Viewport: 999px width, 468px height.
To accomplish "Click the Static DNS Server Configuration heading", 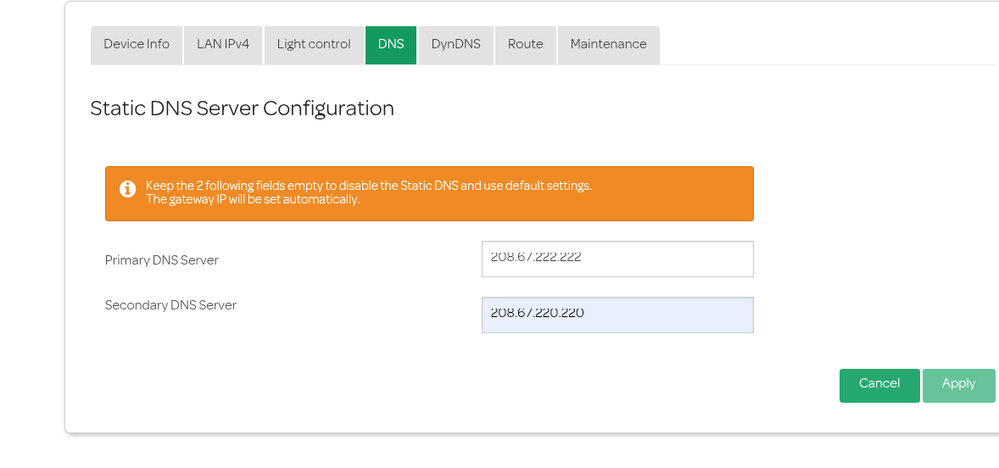I will click(x=242, y=108).
